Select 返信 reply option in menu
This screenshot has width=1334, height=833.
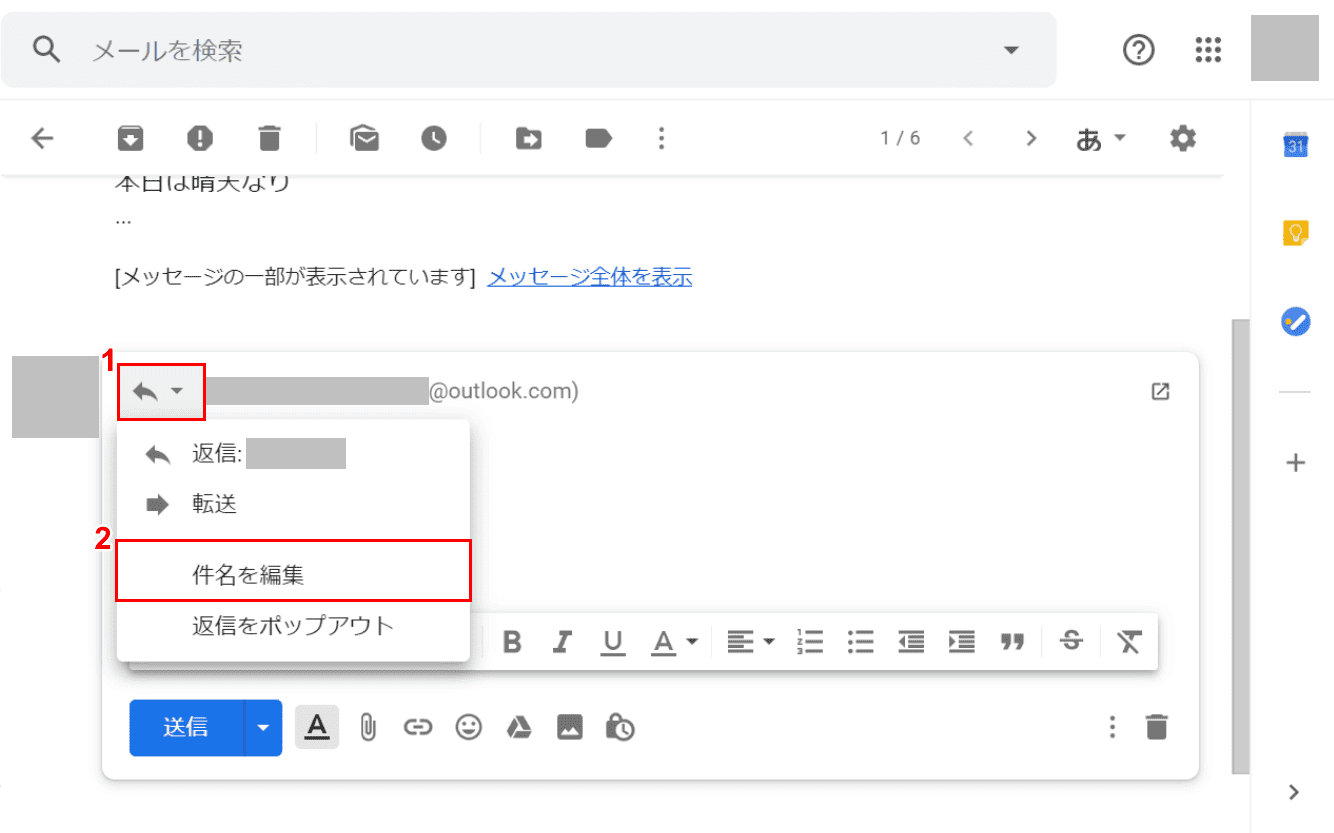(x=293, y=454)
